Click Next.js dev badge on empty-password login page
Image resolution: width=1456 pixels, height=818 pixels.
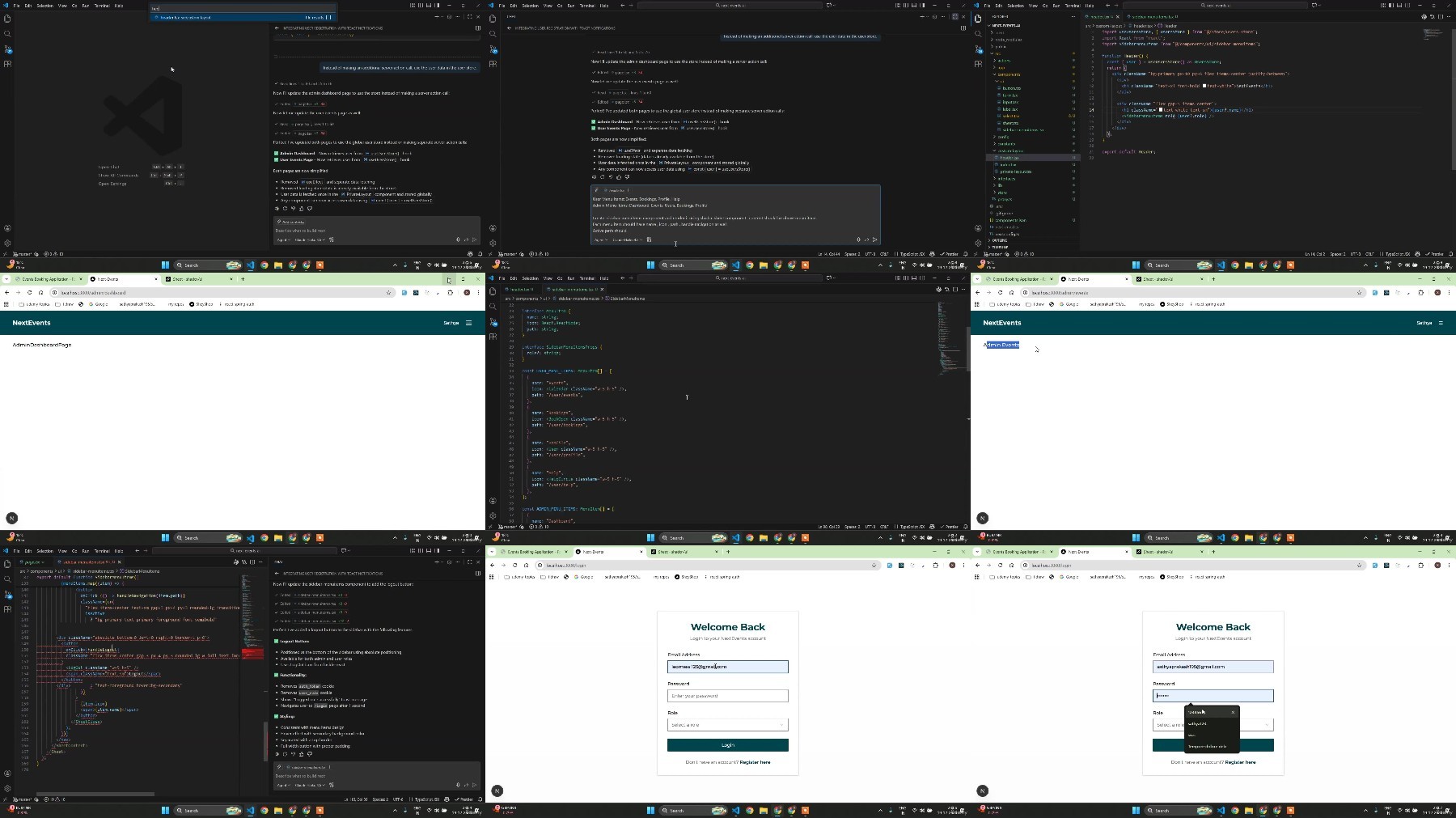pyautogui.click(x=497, y=790)
